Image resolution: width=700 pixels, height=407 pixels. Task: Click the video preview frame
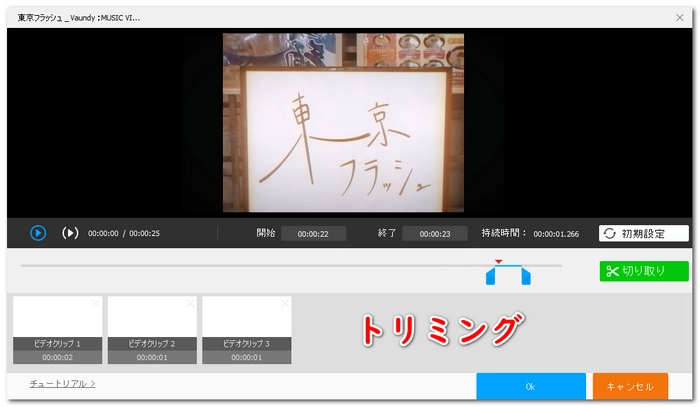click(x=343, y=122)
